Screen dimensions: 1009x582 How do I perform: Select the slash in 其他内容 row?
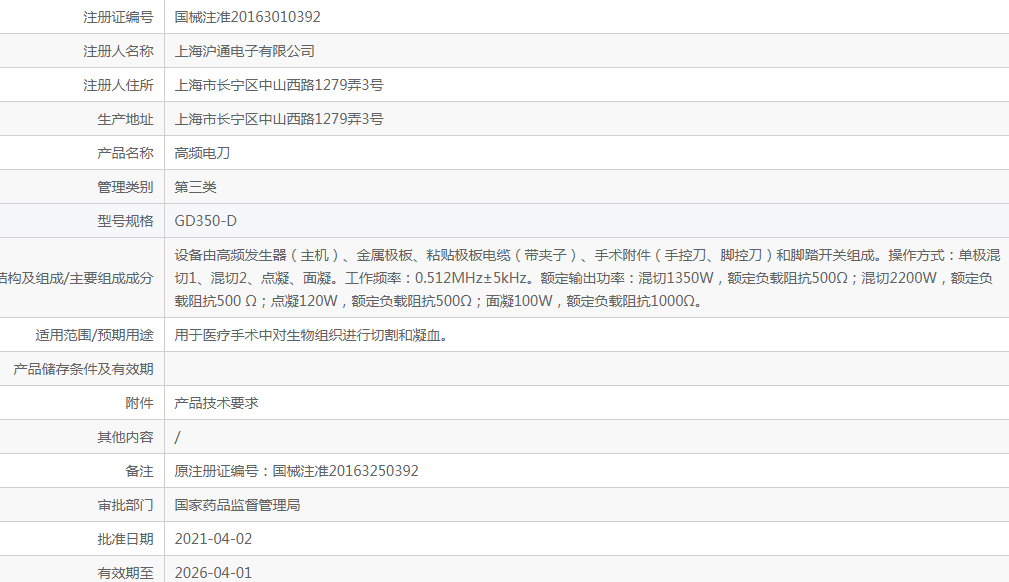[x=176, y=436]
